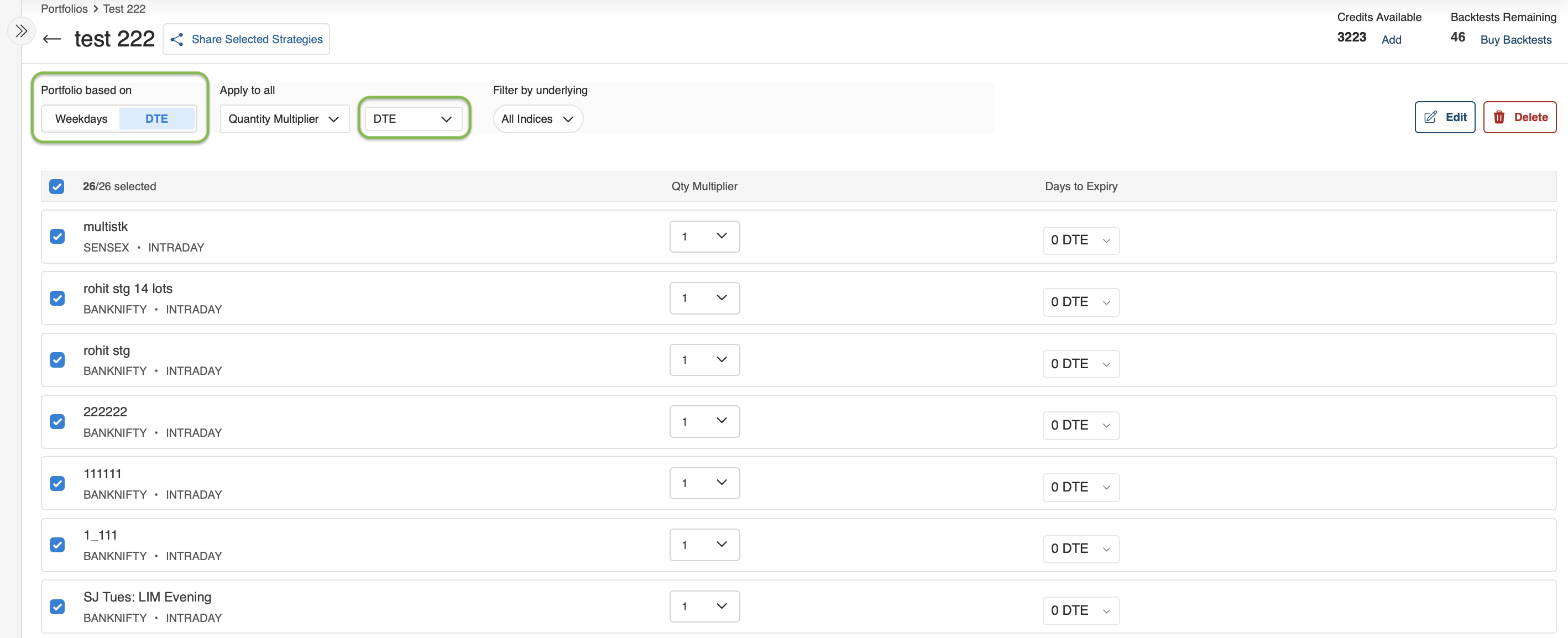Viewport: 1568px width, 638px height.
Task: Uncheck the multistk strategy checkbox
Action: (57, 236)
